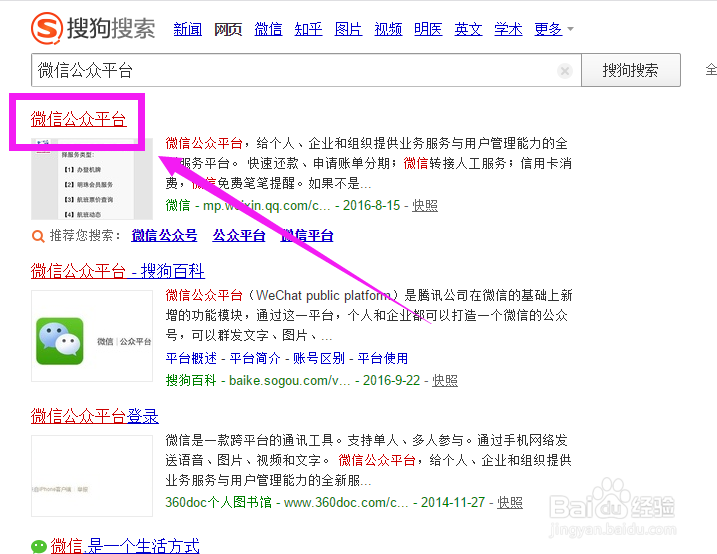Image resolution: width=717 pixels, height=554 pixels.
Task: Search suggested term 微信公众号
Action: pos(164,236)
